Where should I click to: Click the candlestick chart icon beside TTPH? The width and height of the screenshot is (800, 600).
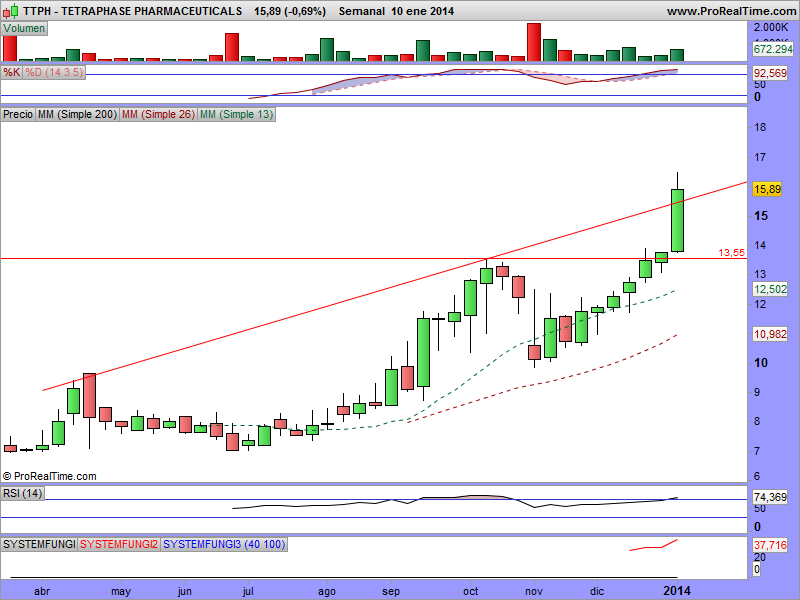tap(11, 11)
